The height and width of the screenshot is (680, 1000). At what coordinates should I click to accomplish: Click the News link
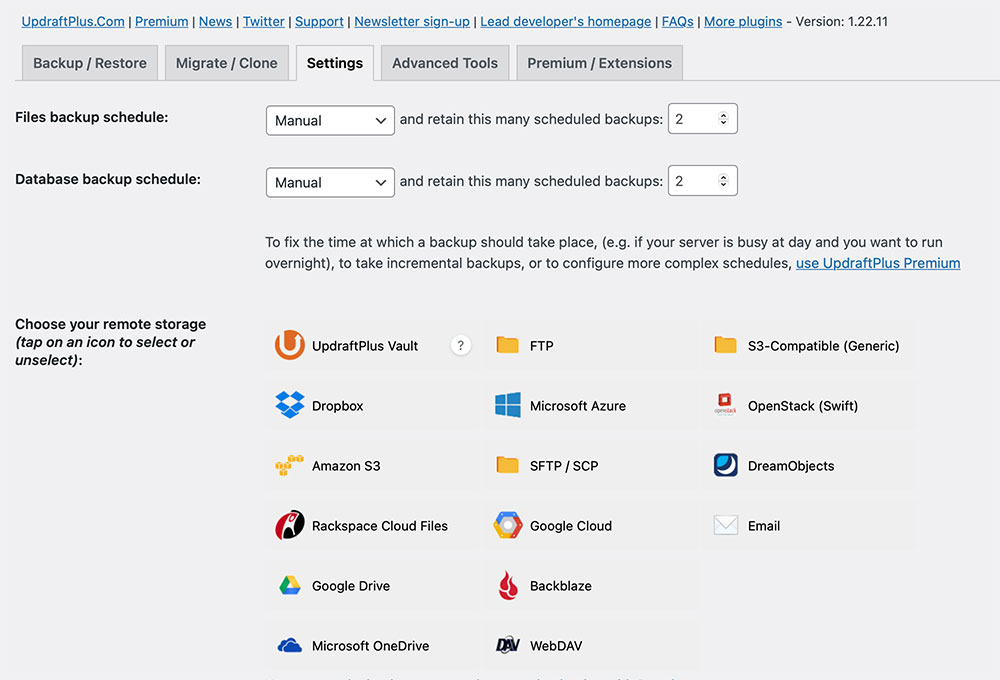tap(216, 21)
